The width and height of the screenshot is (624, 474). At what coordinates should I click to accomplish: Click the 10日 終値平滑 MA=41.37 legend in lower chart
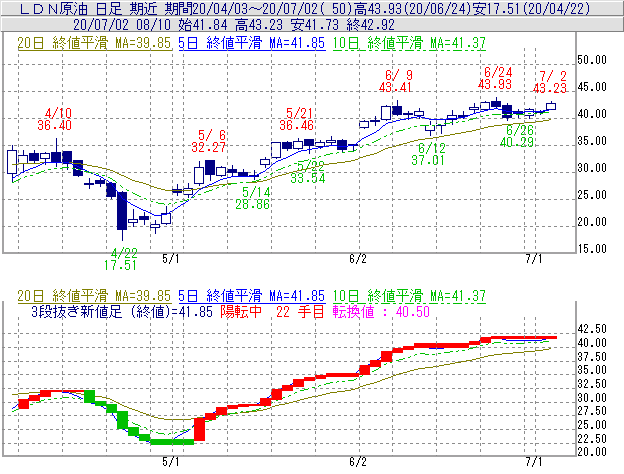(x=409, y=296)
